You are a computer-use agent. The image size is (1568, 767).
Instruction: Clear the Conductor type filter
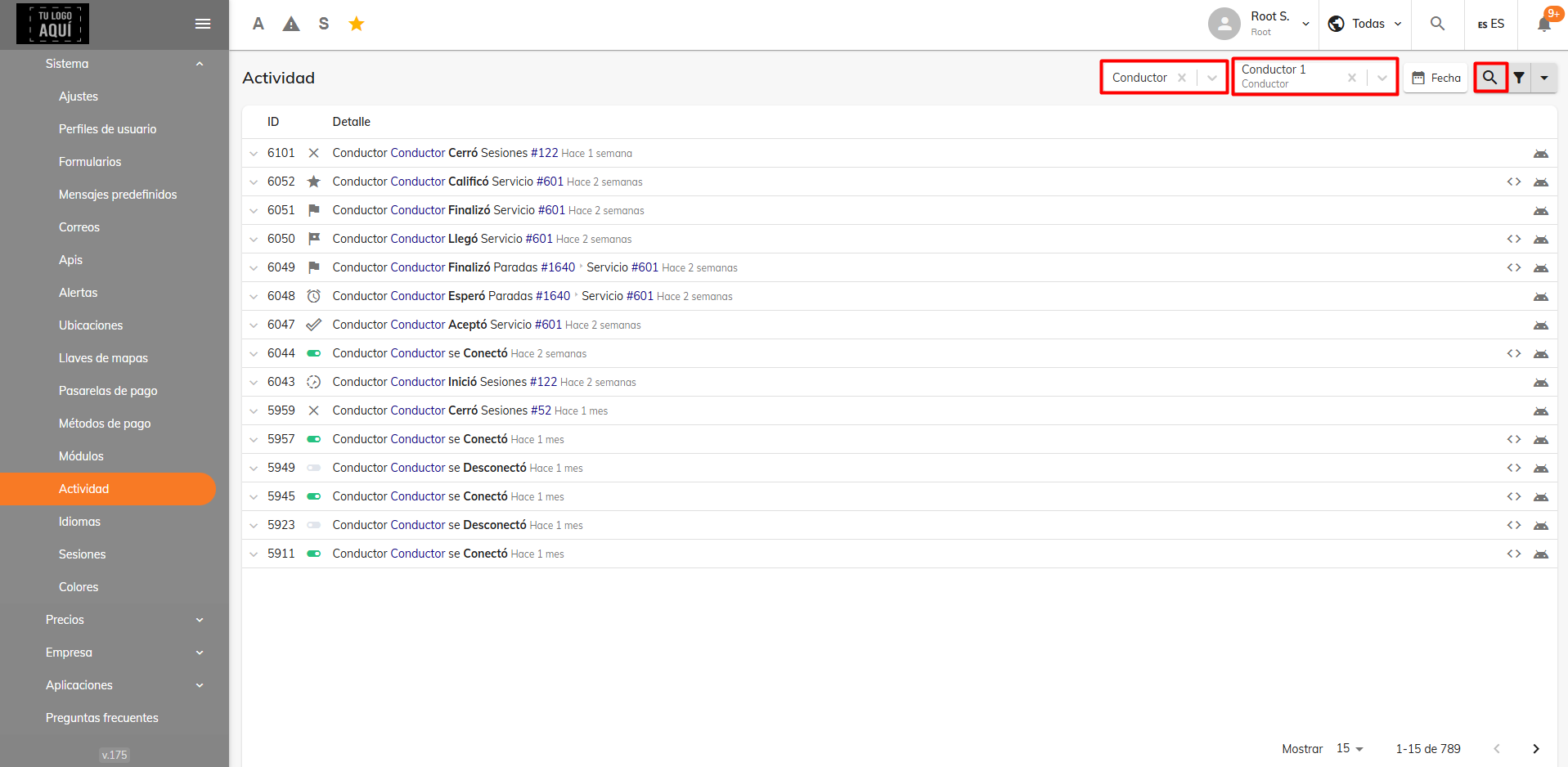pyautogui.click(x=1182, y=78)
